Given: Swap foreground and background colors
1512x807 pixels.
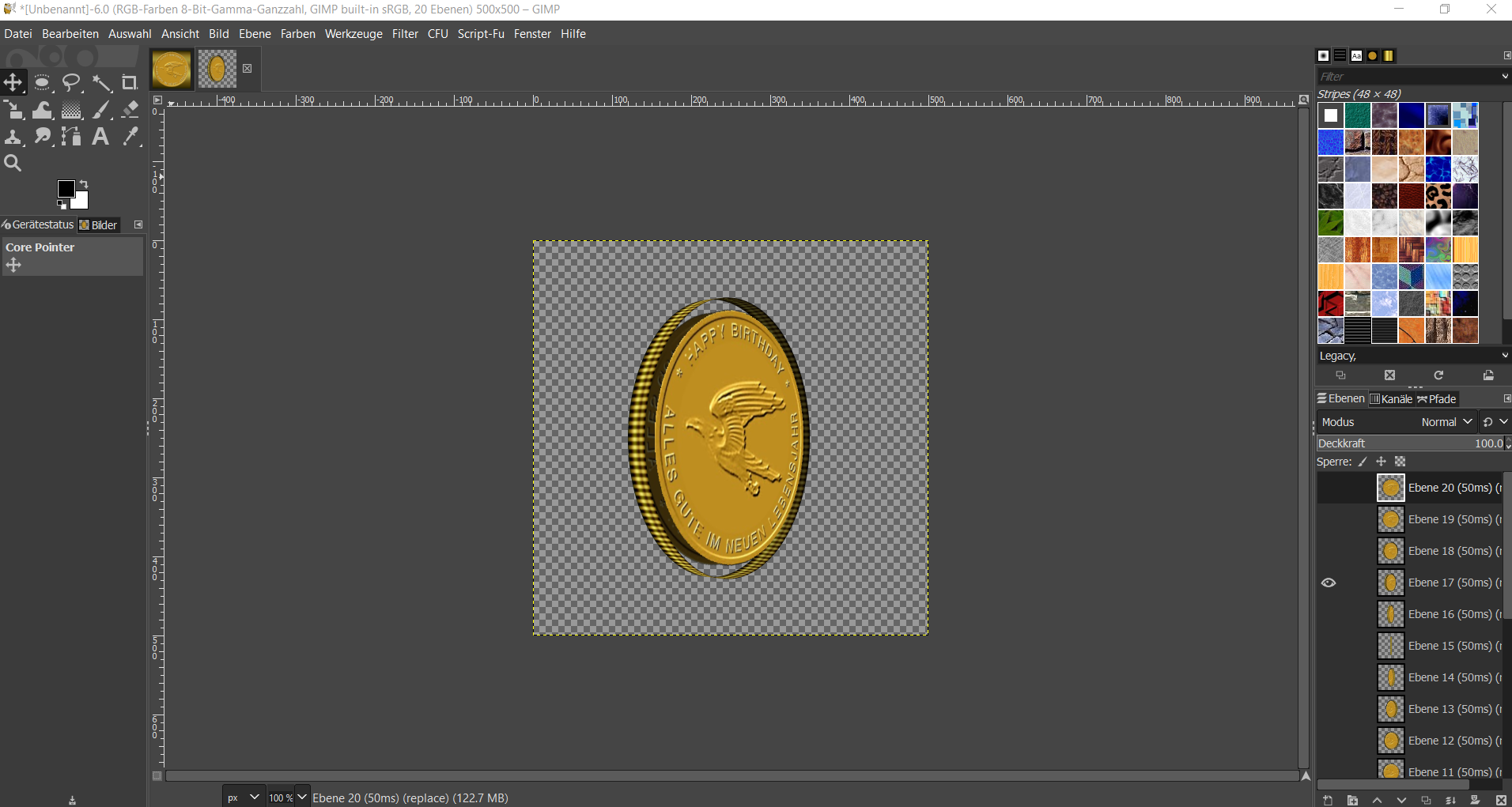Looking at the screenshot, I should pyautogui.click(x=84, y=183).
